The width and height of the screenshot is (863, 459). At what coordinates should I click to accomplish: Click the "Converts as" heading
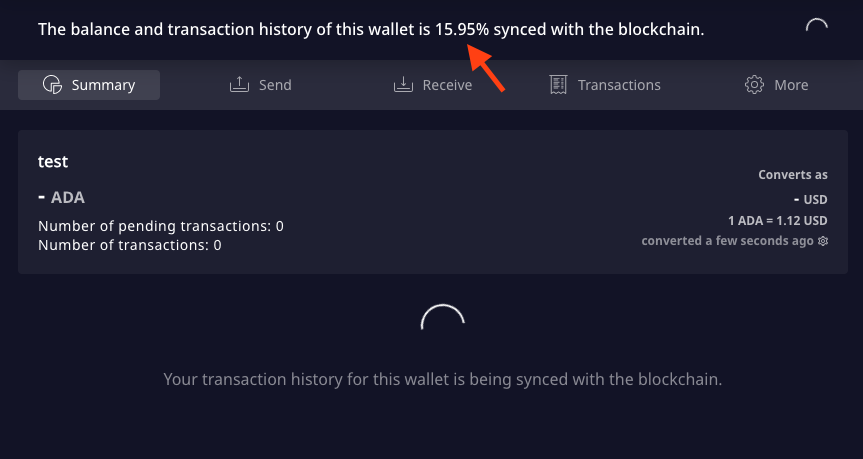793,175
